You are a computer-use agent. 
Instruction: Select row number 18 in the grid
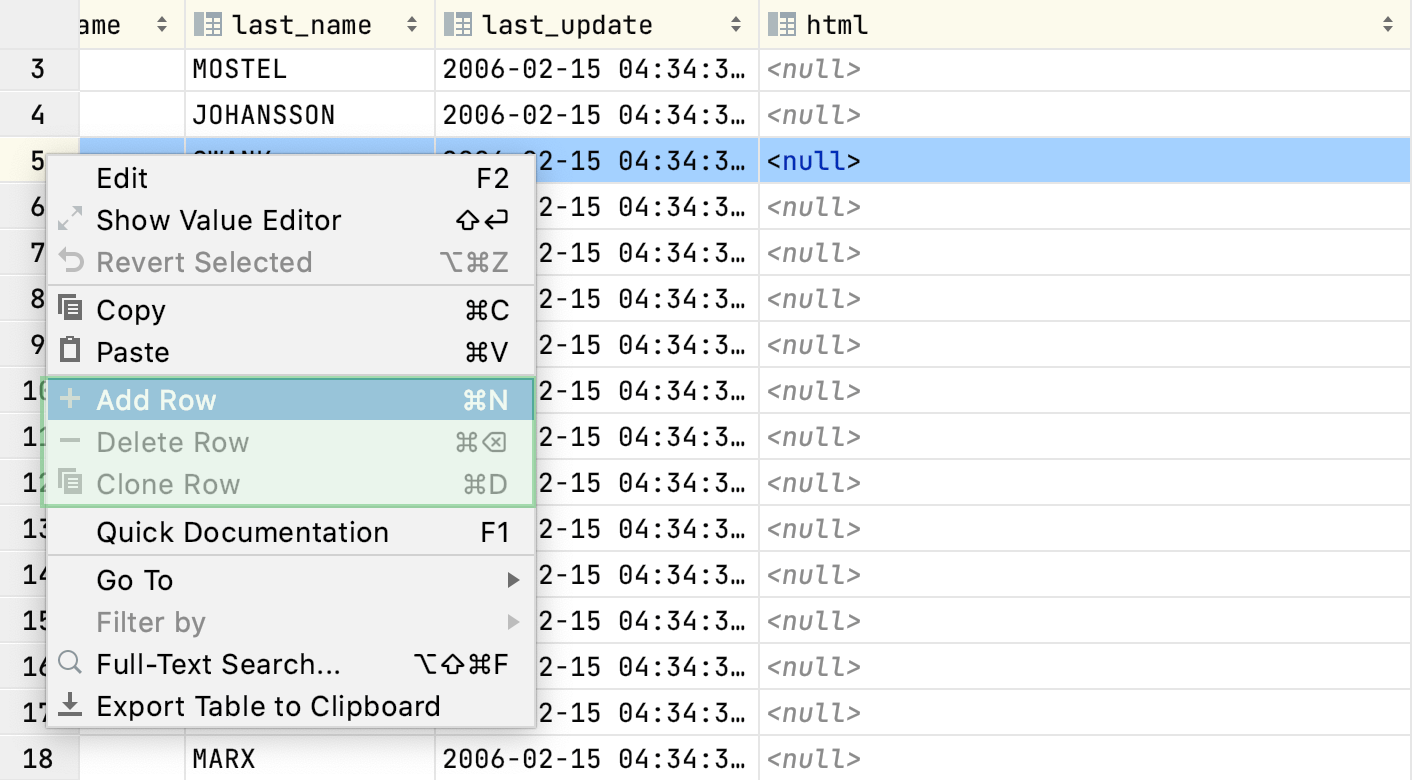[38, 758]
